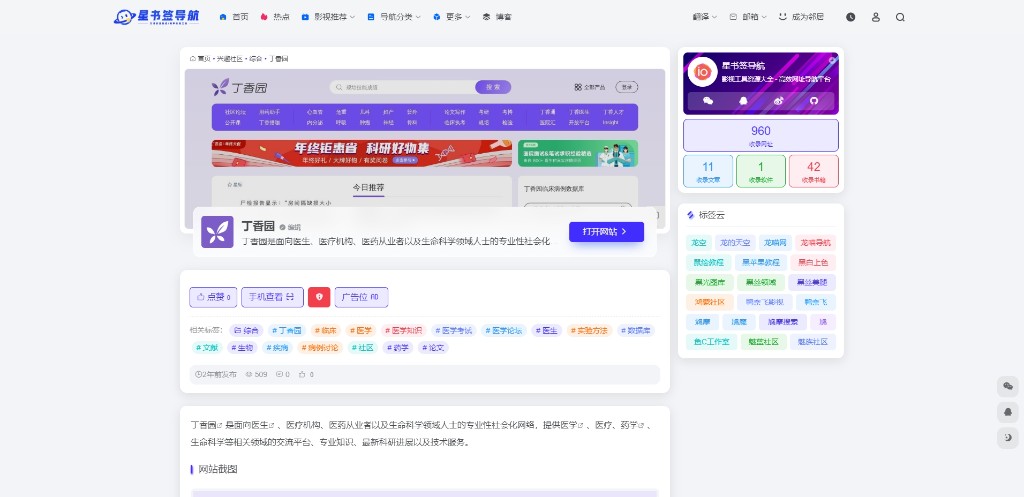Click the floating WeChat button at right edge

click(1008, 386)
